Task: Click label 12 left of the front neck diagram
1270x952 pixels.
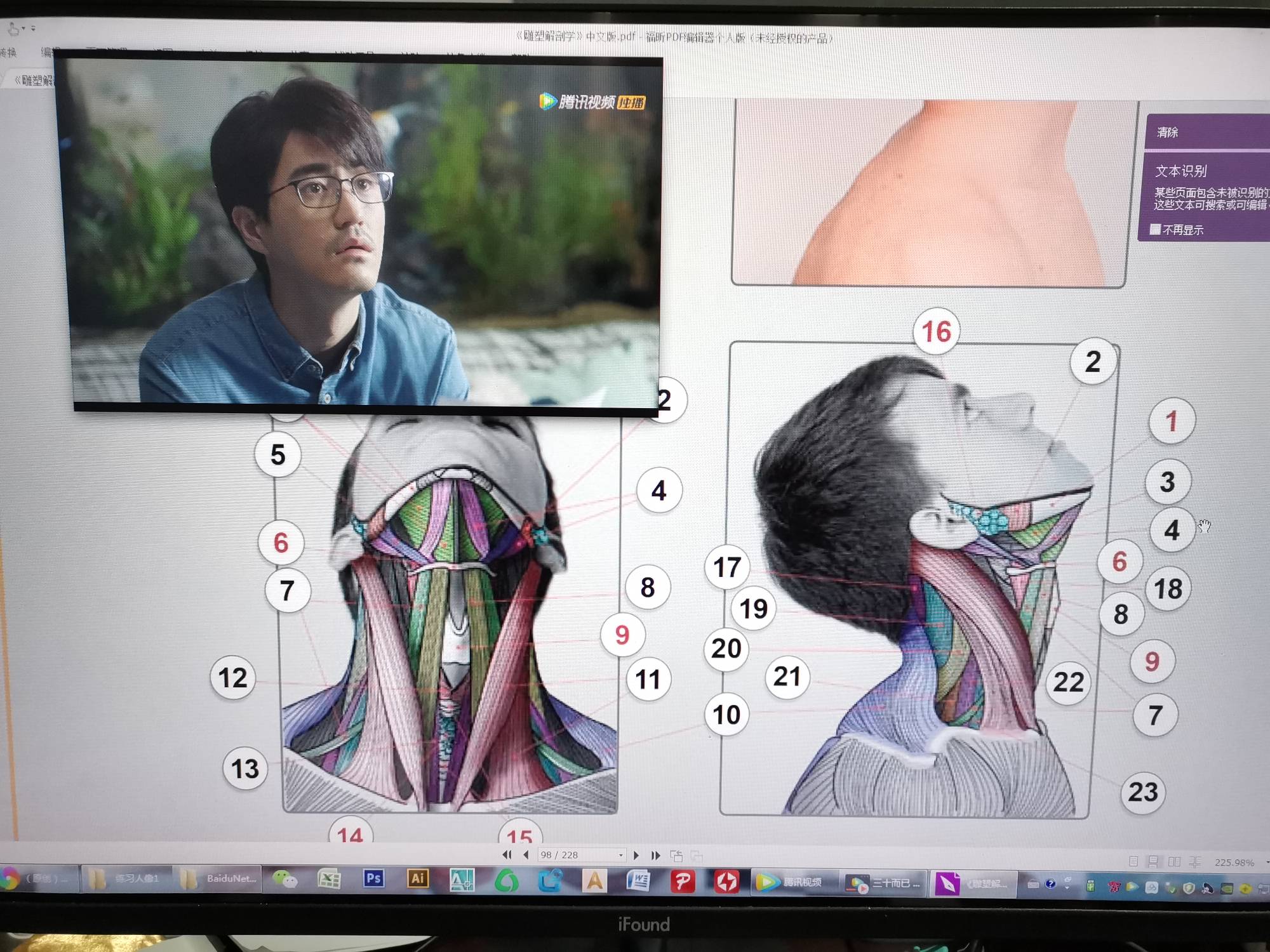Action: [232, 677]
